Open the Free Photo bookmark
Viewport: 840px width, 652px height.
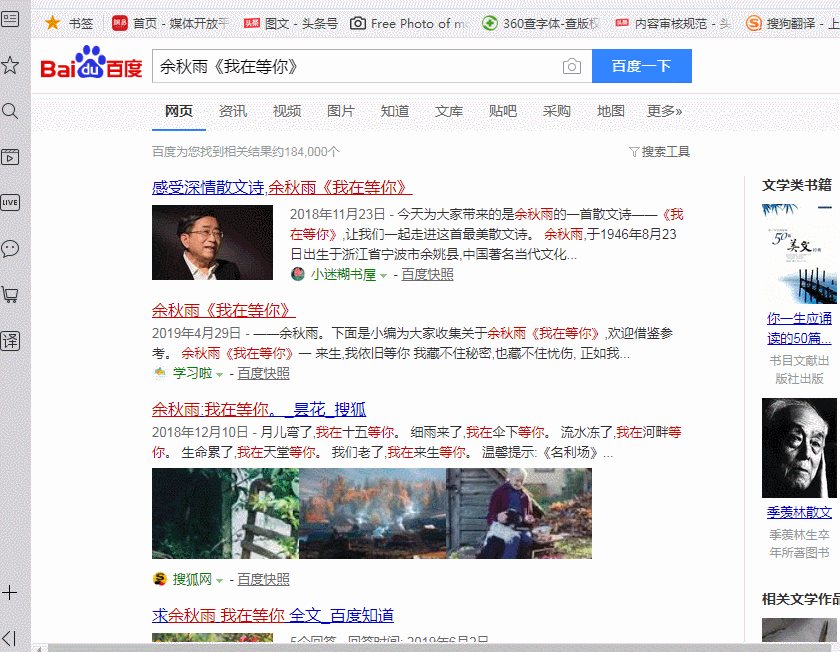tap(409, 24)
